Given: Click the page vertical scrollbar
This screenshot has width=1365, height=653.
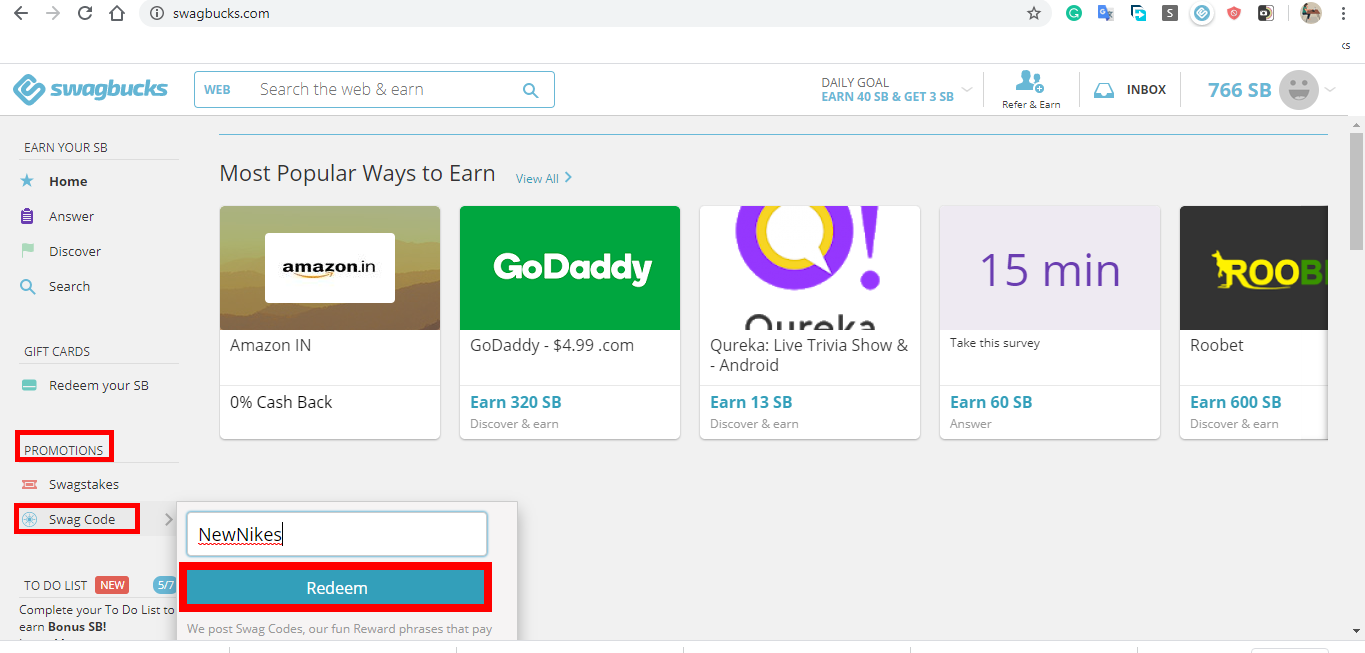Looking at the screenshot, I should [x=1356, y=190].
